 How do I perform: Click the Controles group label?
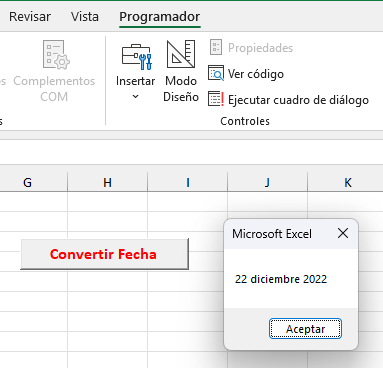(245, 121)
